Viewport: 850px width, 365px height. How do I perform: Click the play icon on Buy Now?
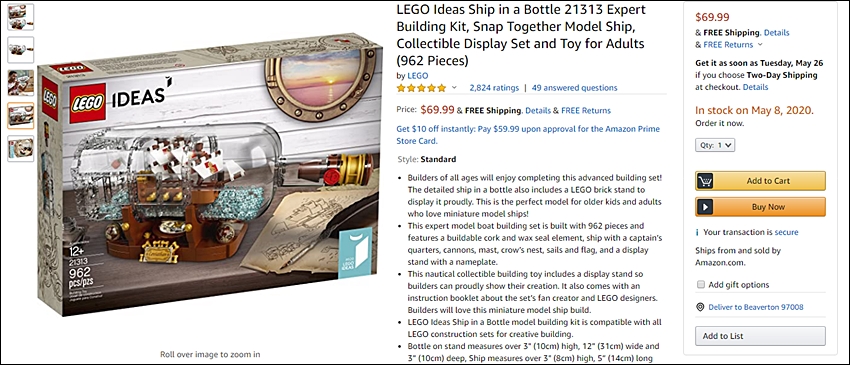[705, 207]
